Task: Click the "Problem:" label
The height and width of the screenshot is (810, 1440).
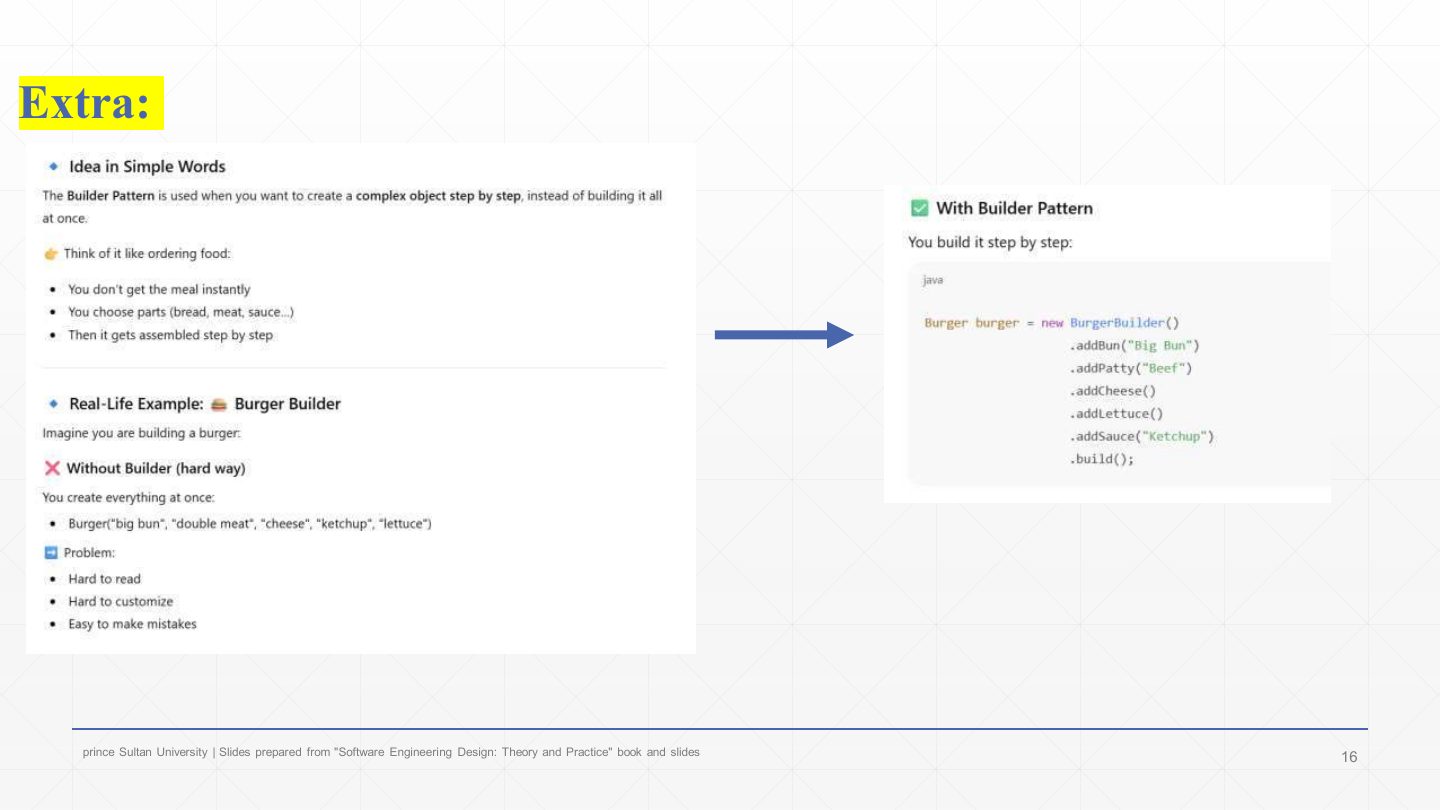Action: tap(90, 553)
